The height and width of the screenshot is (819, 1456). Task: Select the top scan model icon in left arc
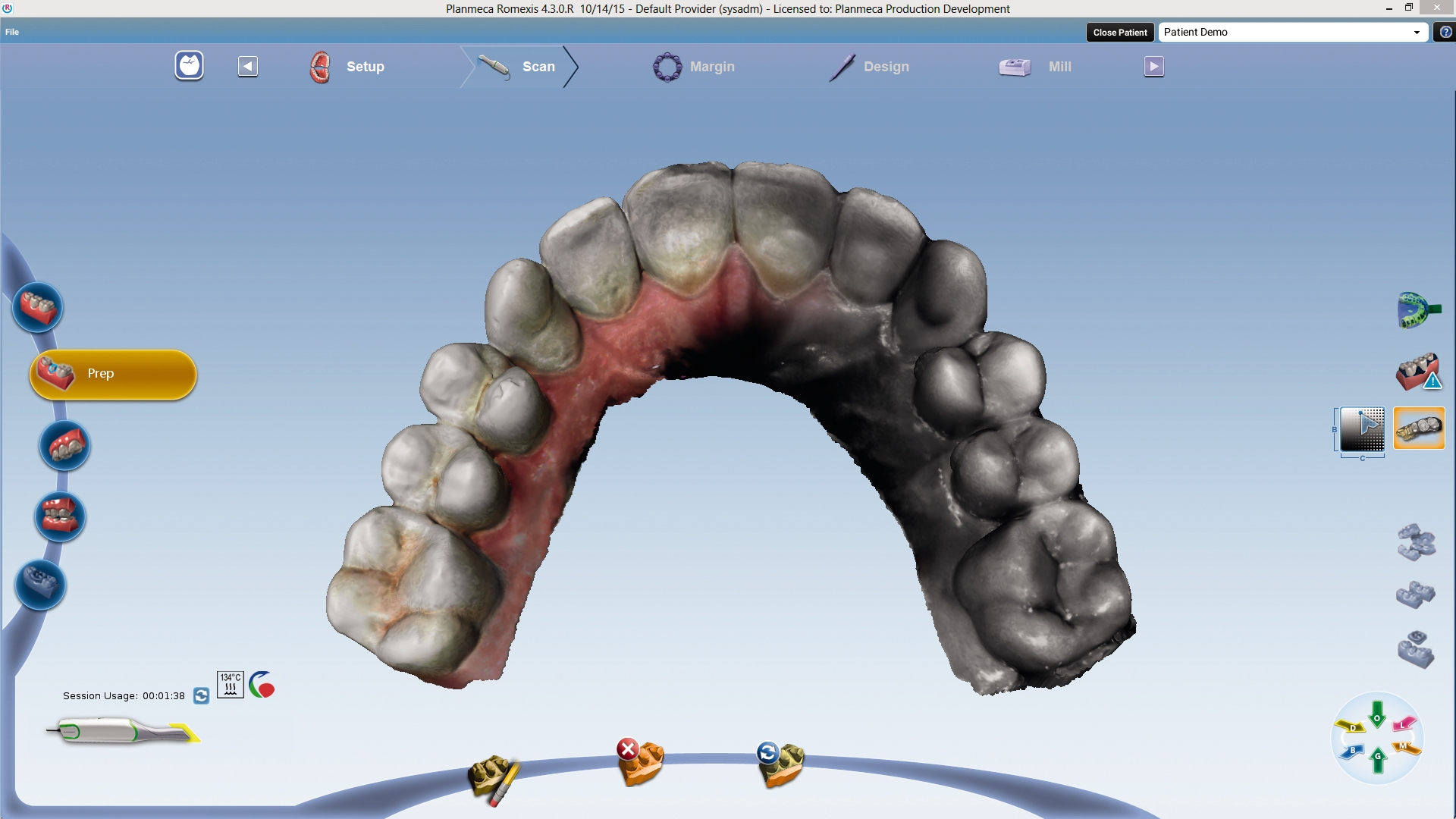point(38,307)
